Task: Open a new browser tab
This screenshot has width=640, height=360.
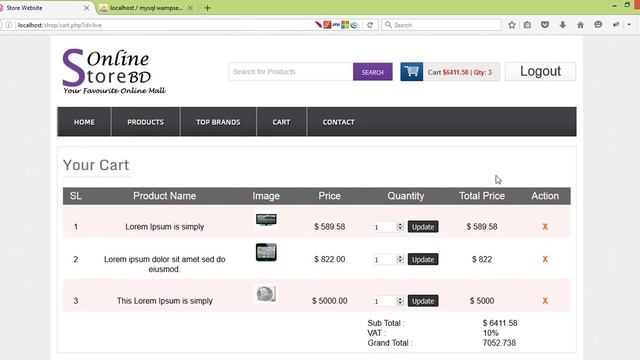Action: pyautogui.click(x=207, y=8)
